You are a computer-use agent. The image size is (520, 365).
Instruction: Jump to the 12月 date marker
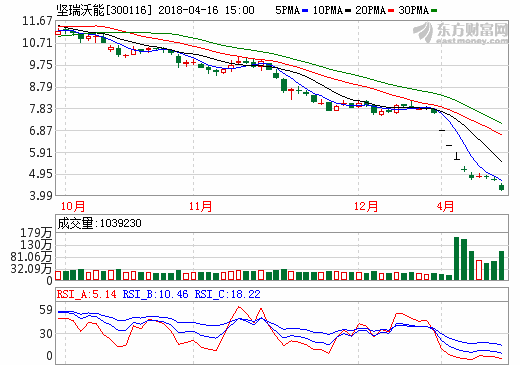(366, 206)
